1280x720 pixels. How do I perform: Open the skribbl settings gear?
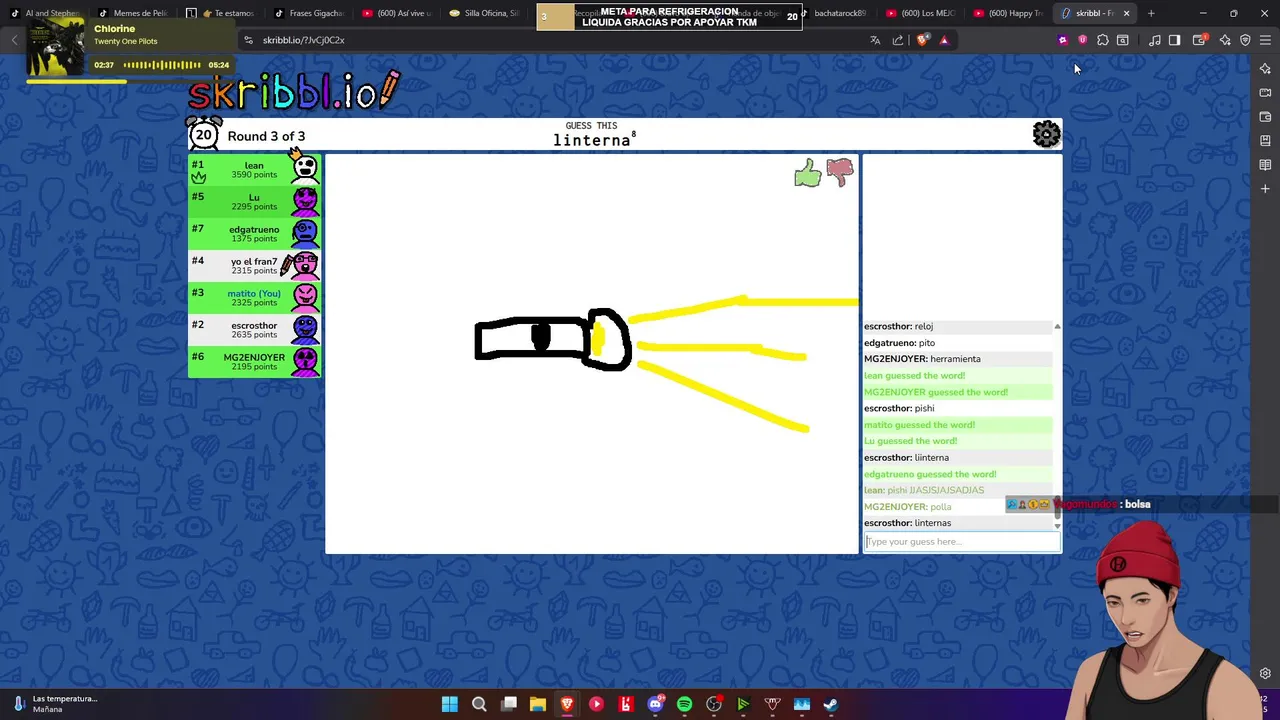(x=1046, y=134)
